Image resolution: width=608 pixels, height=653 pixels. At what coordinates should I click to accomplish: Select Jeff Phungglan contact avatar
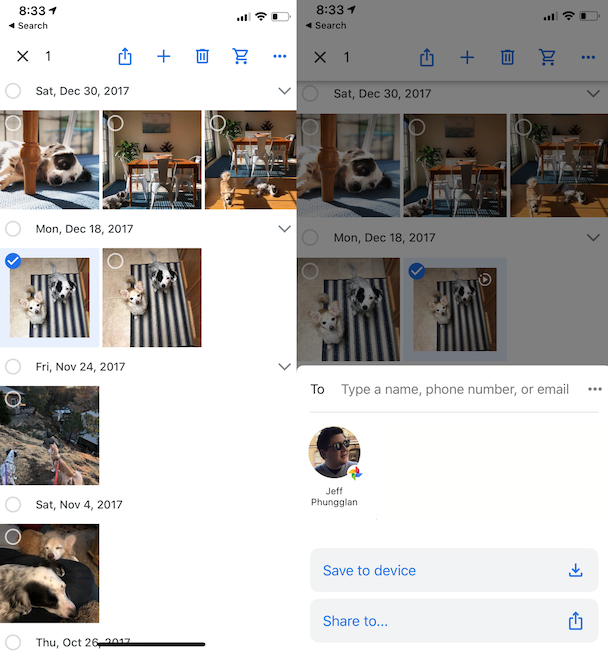tap(334, 453)
